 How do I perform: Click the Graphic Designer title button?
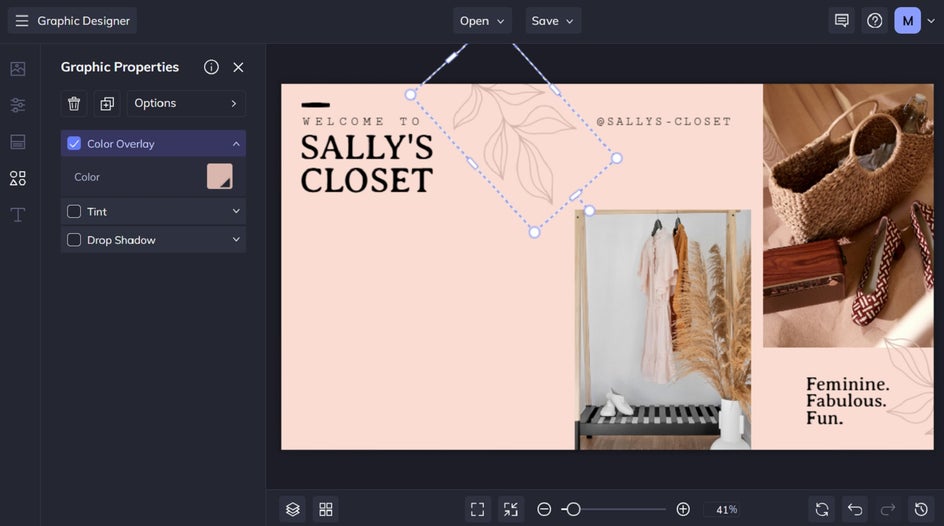point(72,21)
